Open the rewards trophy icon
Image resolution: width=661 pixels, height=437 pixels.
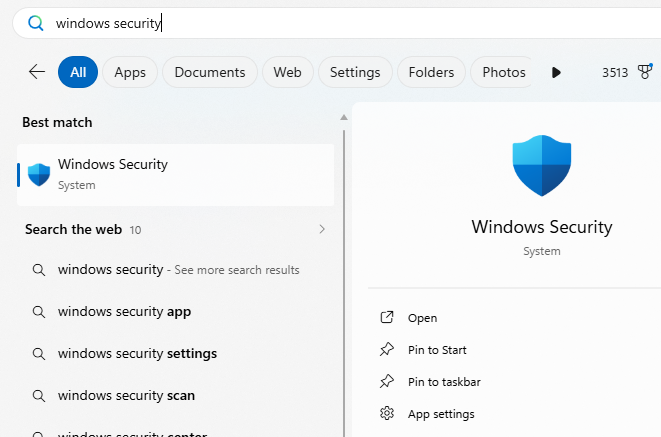(644, 72)
